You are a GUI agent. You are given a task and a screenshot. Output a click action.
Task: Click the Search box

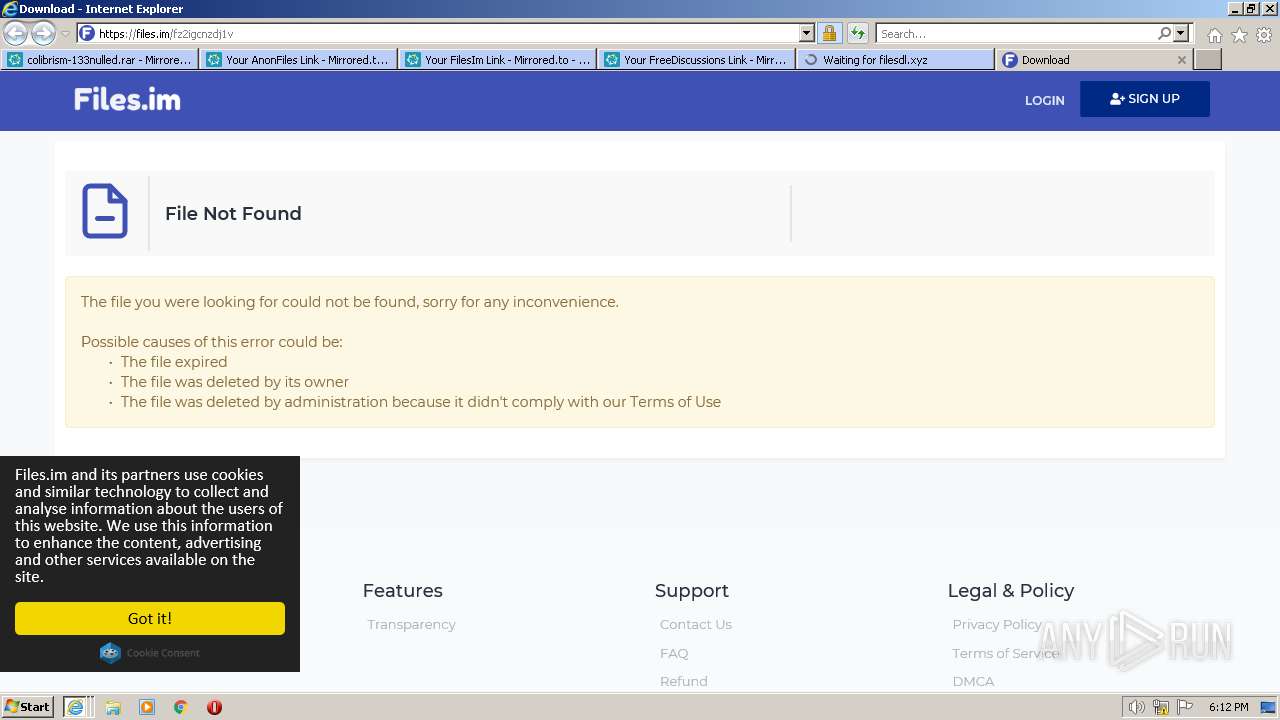[1015, 33]
